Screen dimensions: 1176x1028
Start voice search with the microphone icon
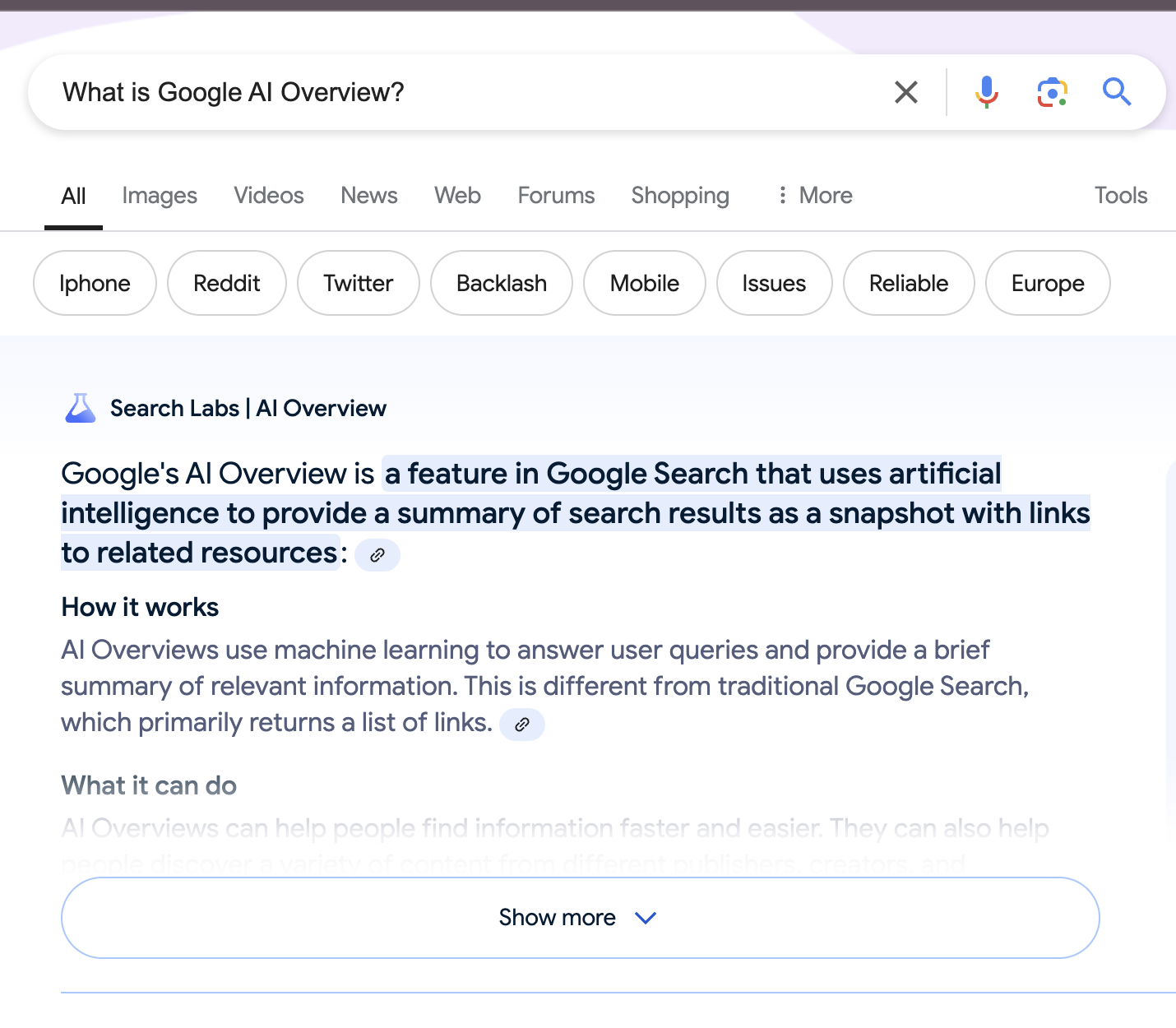coord(986,92)
